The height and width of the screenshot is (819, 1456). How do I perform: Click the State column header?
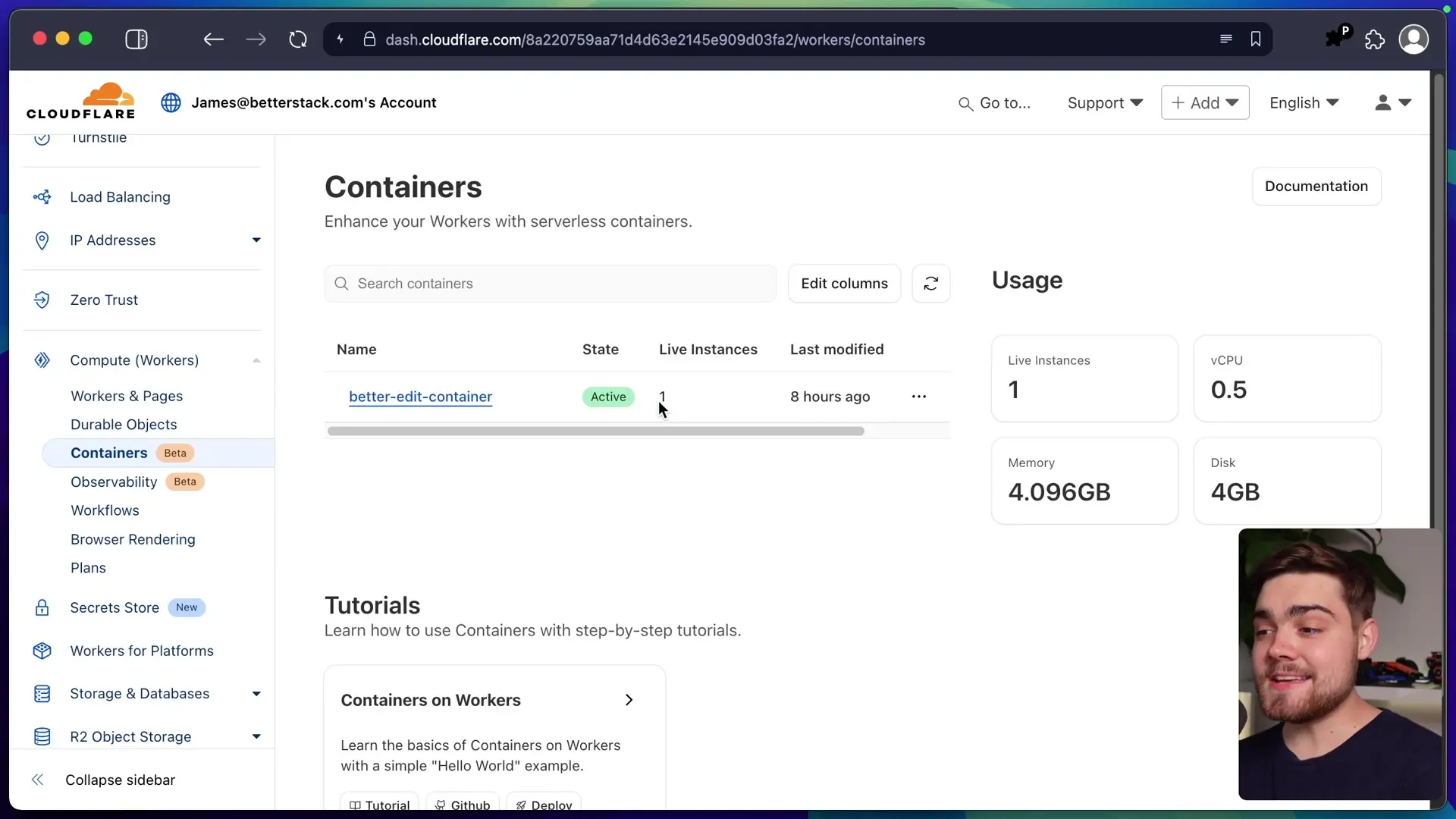[600, 350]
